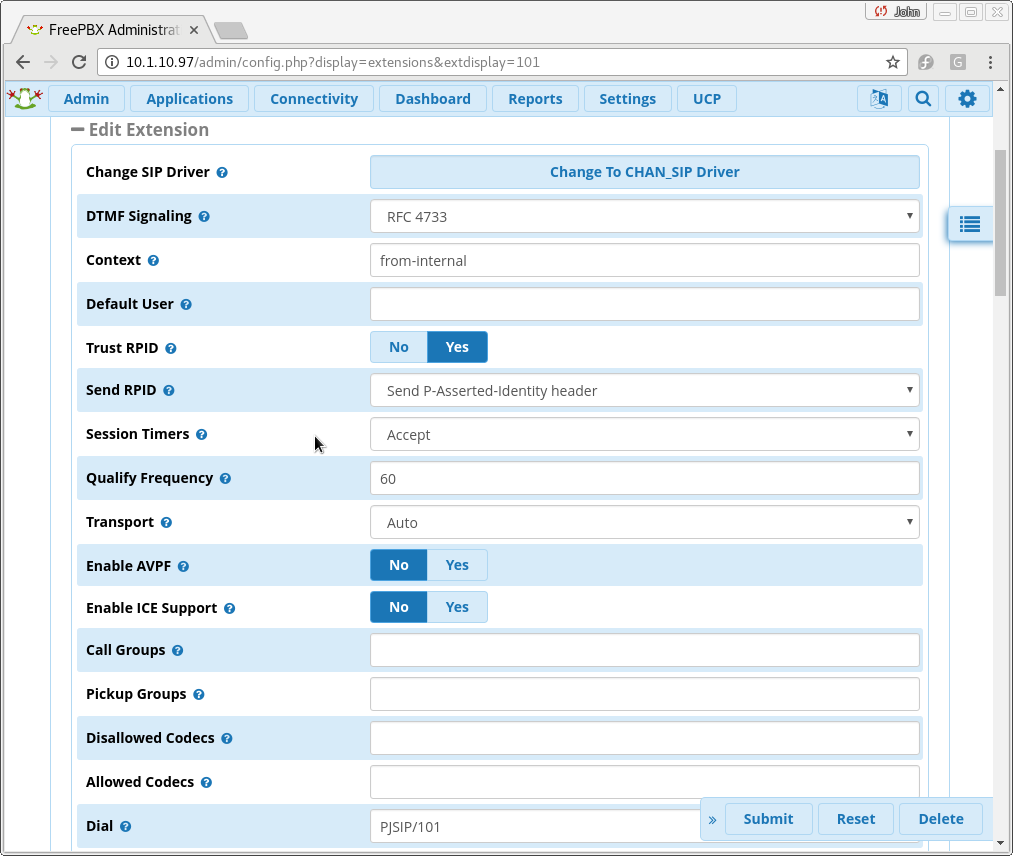The width and height of the screenshot is (1013, 856).
Task: Open the search magnifier icon
Action: point(923,99)
